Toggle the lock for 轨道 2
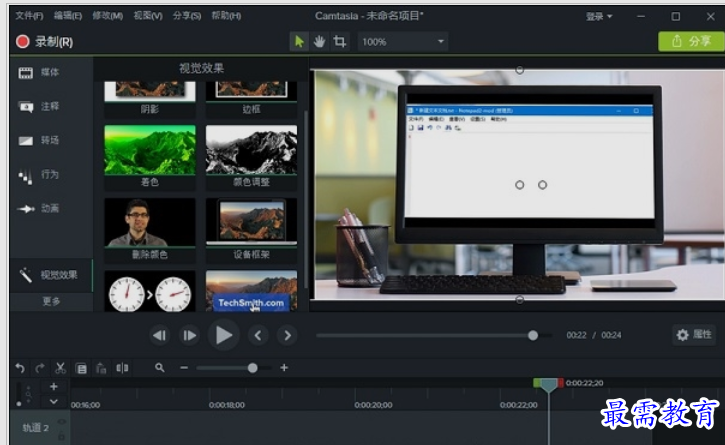The width and height of the screenshot is (725, 445). 61,436
